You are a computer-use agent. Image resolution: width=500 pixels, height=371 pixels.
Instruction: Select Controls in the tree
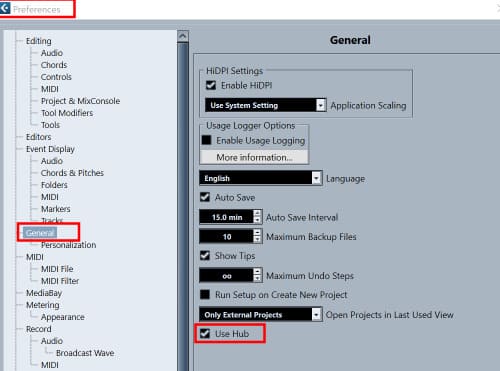tap(56, 77)
